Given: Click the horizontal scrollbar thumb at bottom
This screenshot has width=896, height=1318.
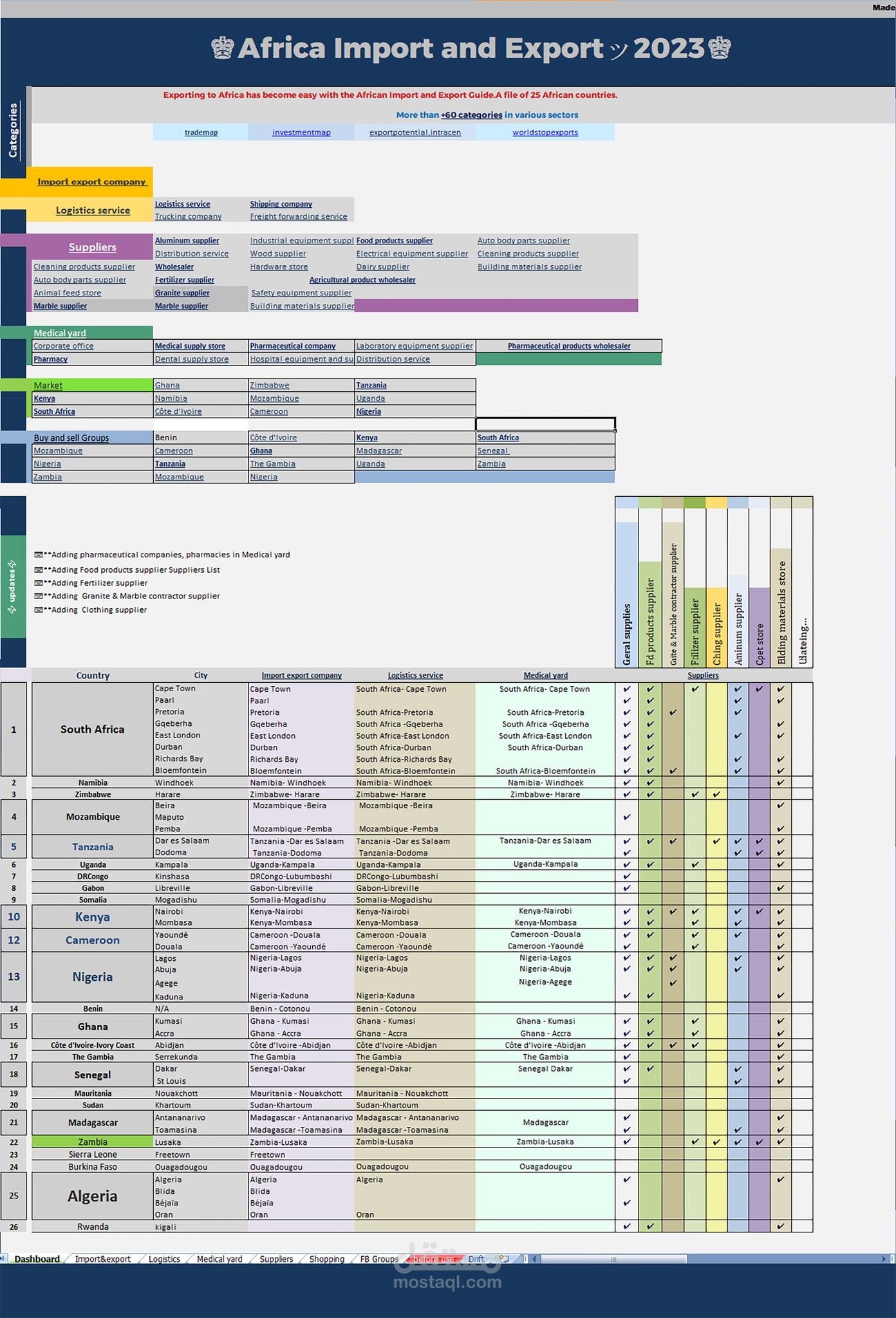Looking at the screenshot, I should (x=613, y=1259).
